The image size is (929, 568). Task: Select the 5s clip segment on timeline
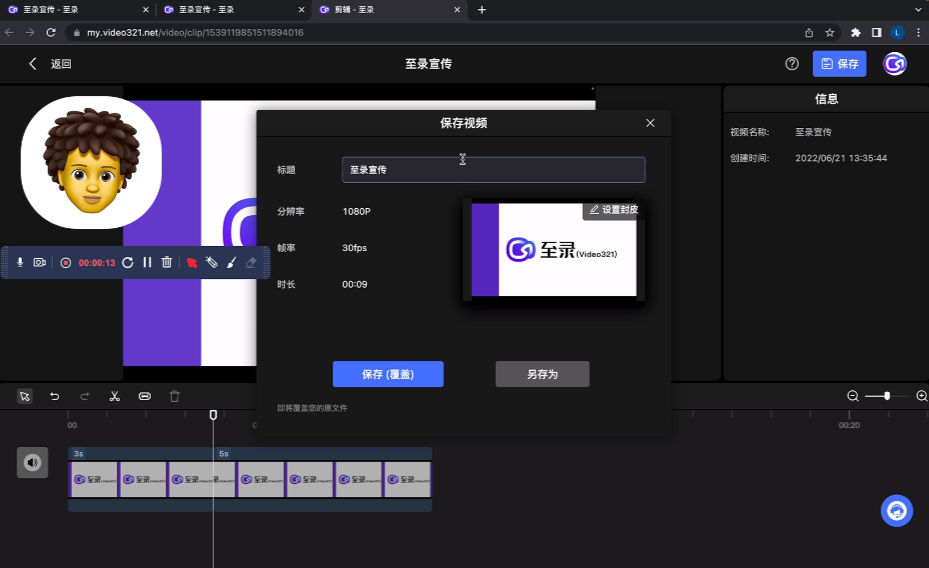[x=323, y=479]
